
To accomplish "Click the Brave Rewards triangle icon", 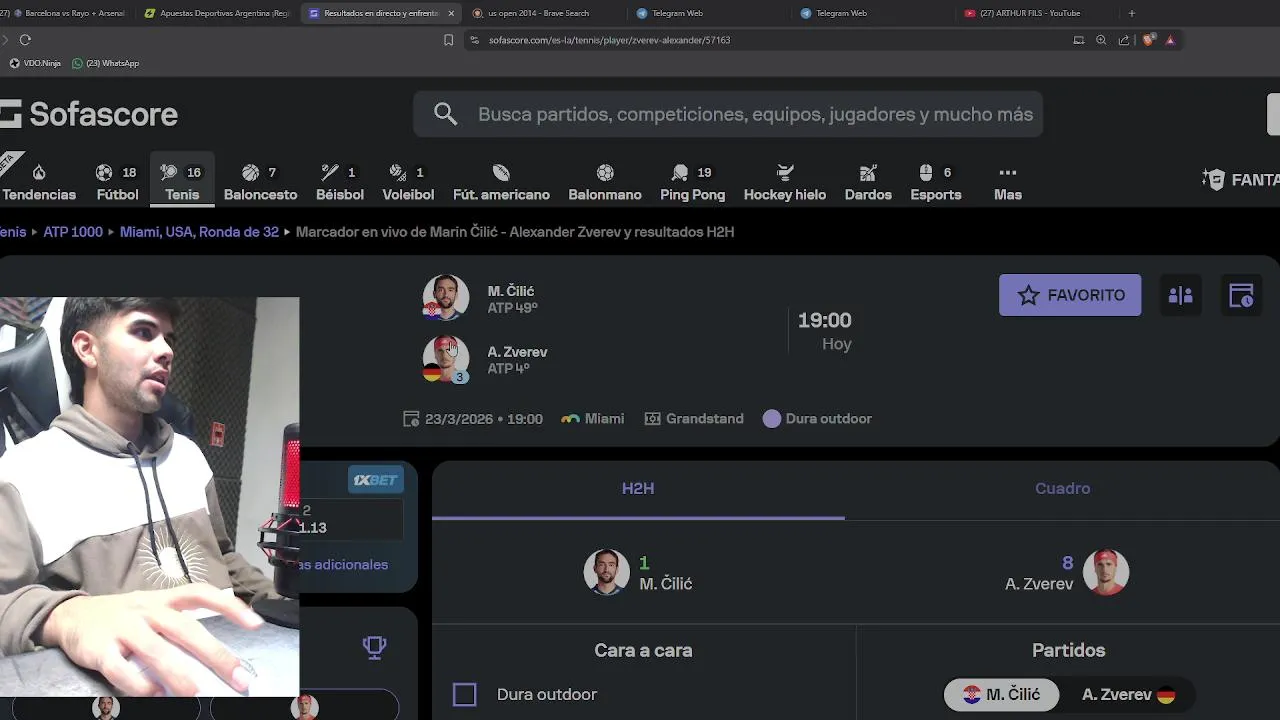I will [1170, 40].
